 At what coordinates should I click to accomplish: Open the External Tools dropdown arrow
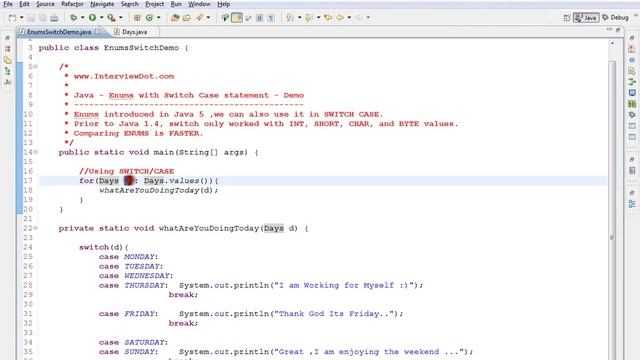120,18
